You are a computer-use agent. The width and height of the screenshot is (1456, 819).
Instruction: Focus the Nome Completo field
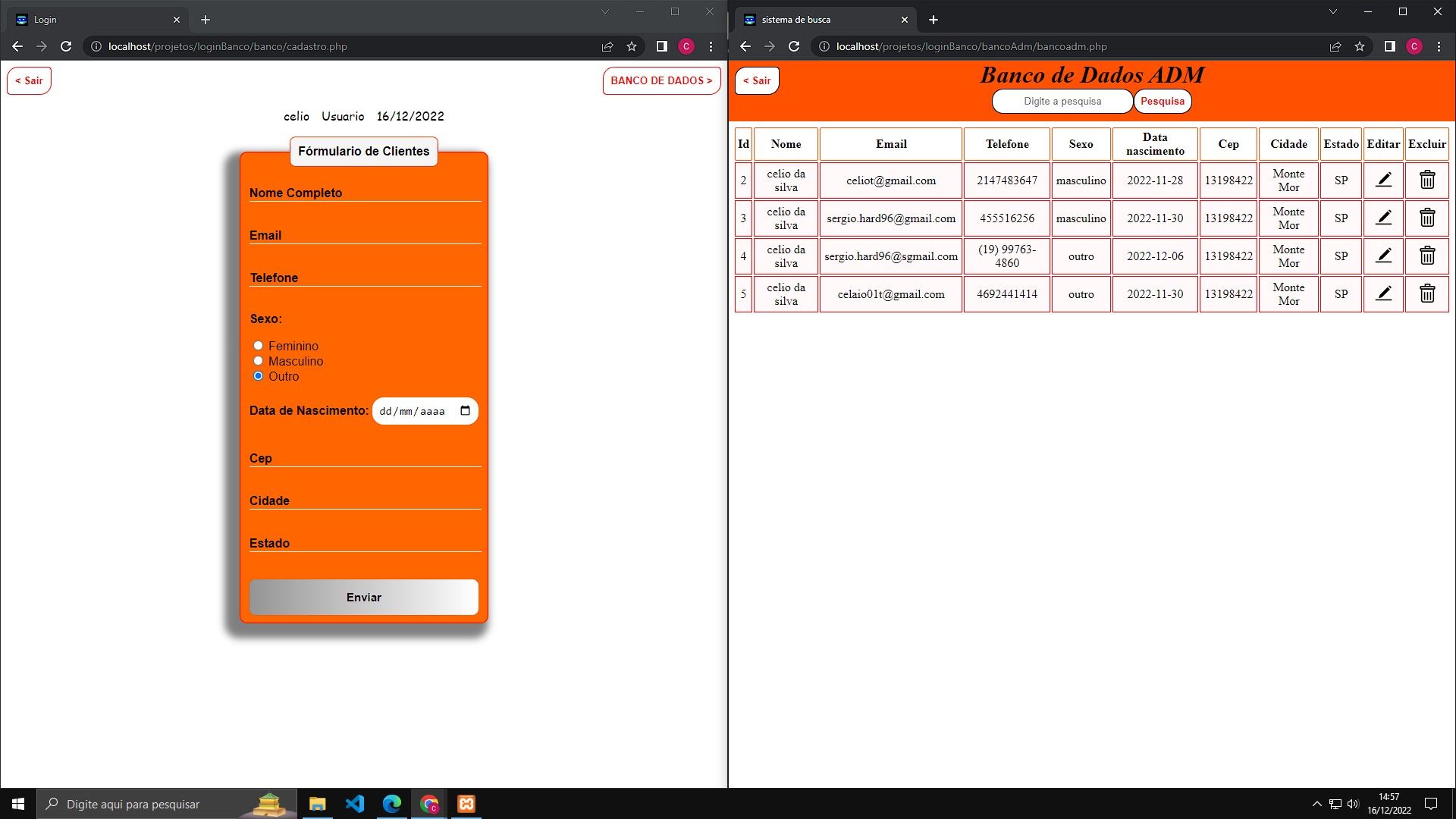coord(366,193)
